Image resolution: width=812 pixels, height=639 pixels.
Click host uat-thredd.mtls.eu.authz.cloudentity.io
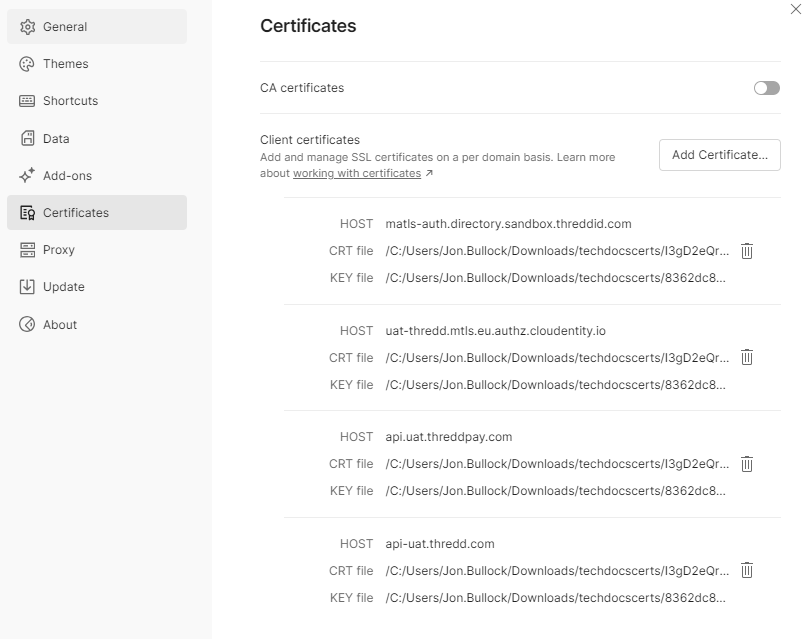point(495,330)
